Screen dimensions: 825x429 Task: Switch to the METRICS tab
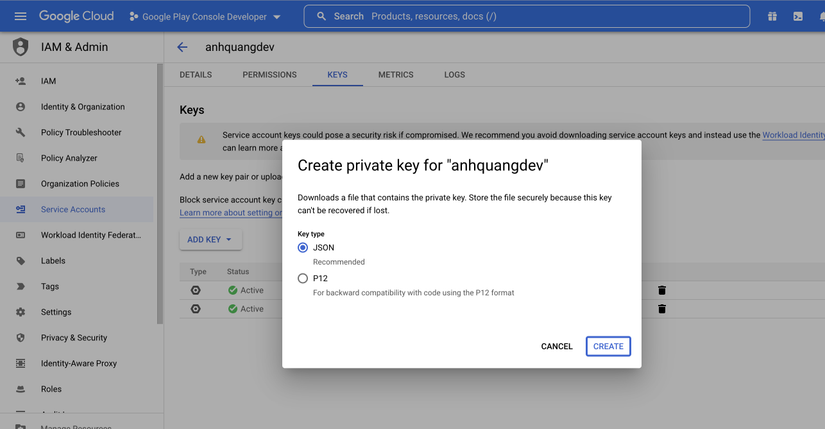point(395,75)
